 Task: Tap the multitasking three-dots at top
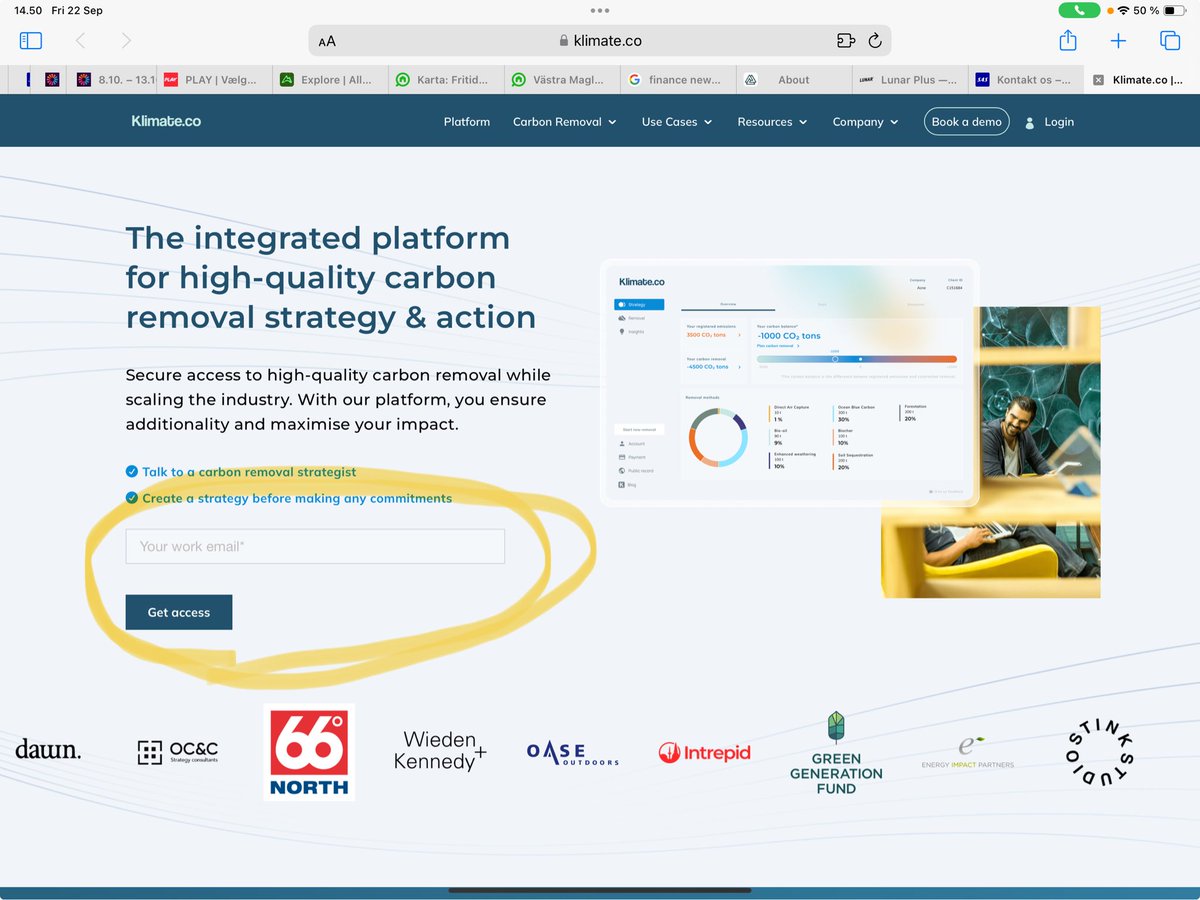tap(600, 10)
